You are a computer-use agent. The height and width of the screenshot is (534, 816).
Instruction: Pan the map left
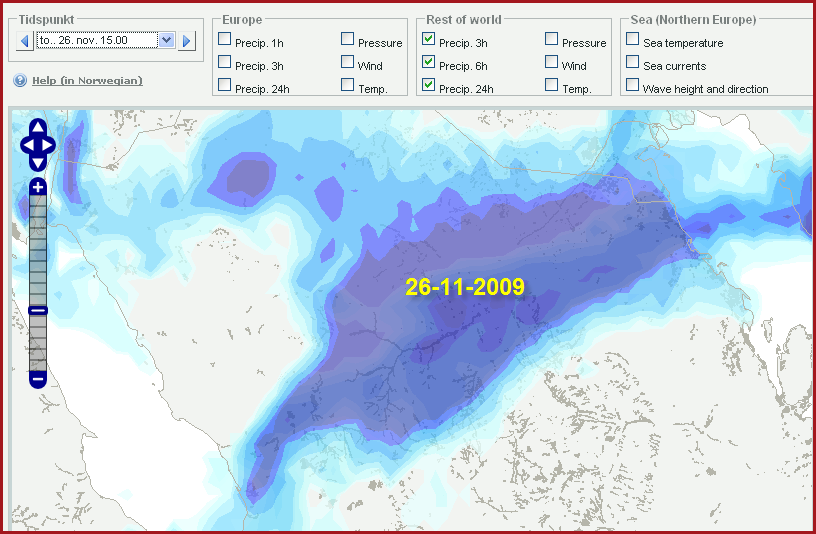[28, 145]
